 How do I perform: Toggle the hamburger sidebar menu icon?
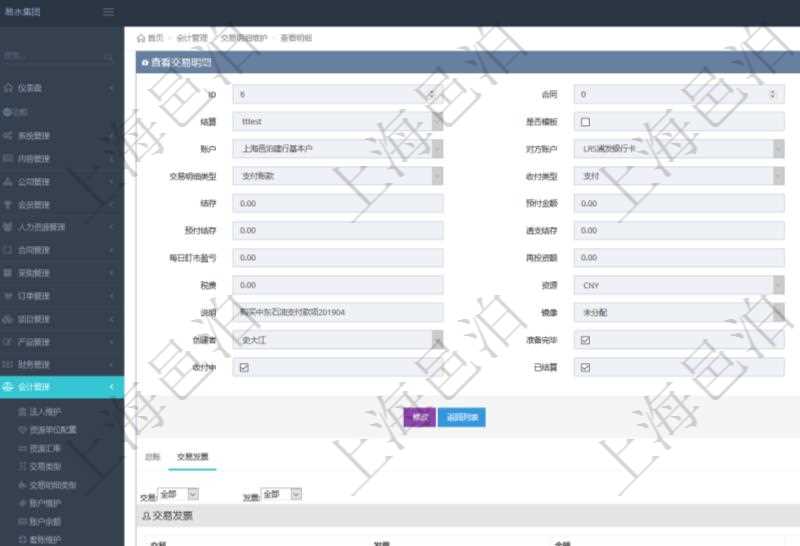(x=108, y=12)
